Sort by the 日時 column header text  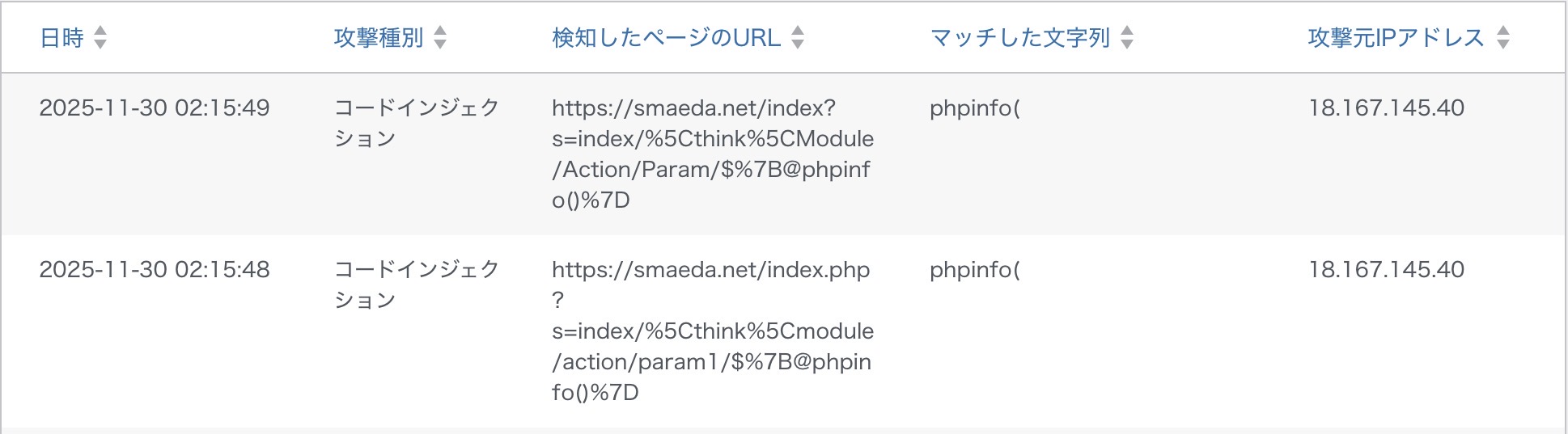(x=62, y=38)
